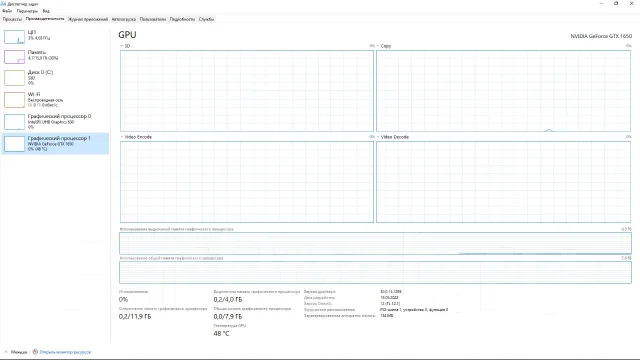
Task: Click the 48 °C GPU temperature value
Action: click(221, 333)
